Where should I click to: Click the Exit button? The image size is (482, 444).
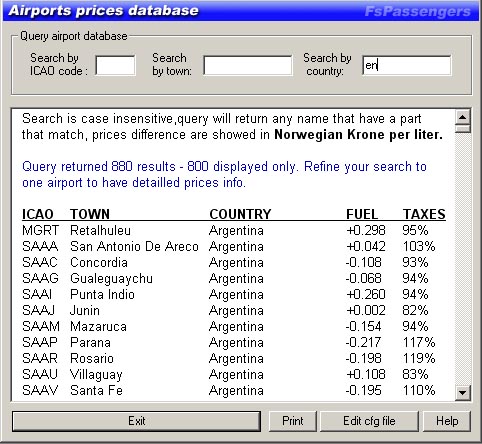coord(136,421)
